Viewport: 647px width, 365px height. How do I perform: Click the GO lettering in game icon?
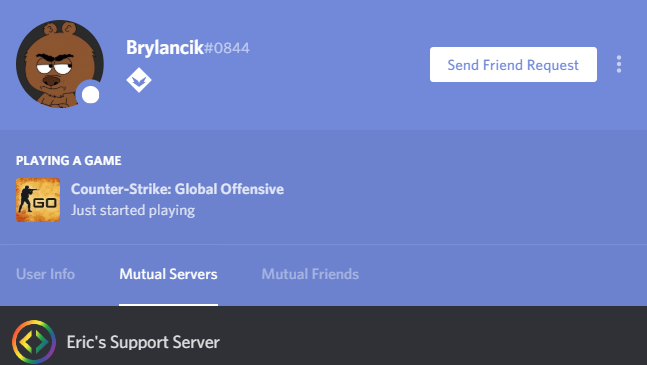point(45,203)
